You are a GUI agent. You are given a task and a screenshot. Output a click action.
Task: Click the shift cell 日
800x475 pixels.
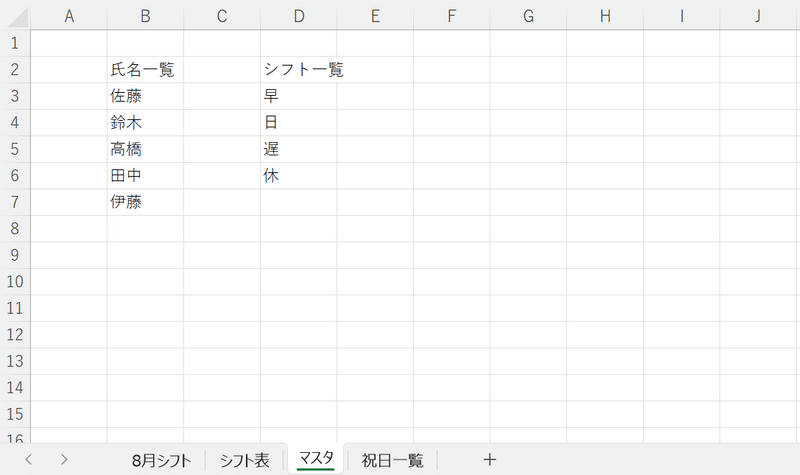[298, 122]
